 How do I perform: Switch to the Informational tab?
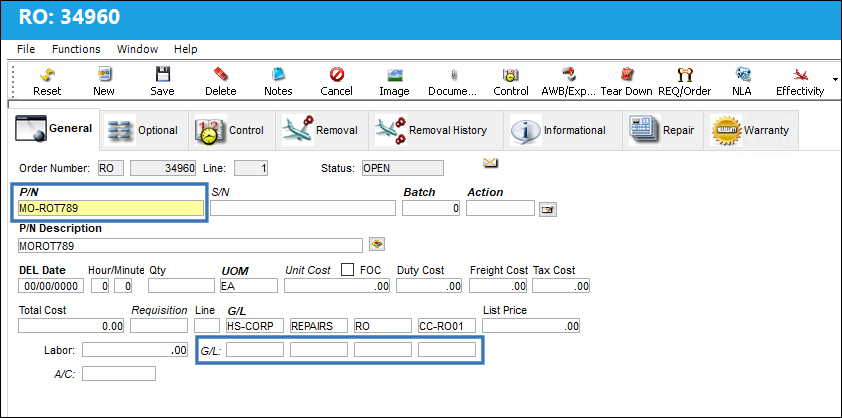[x=562, y=130]
